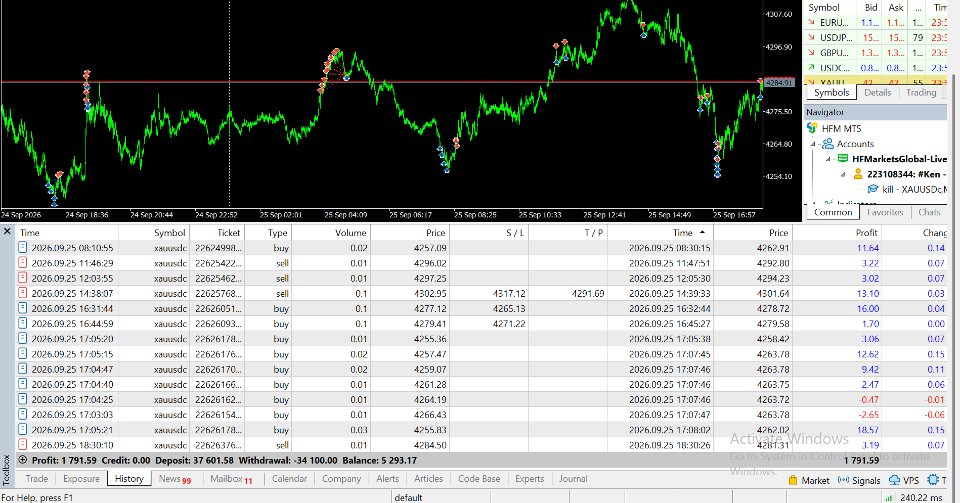Click the buy deal icon for 17:04:25 row
This screenshot has width=960, height=503.
23,400
